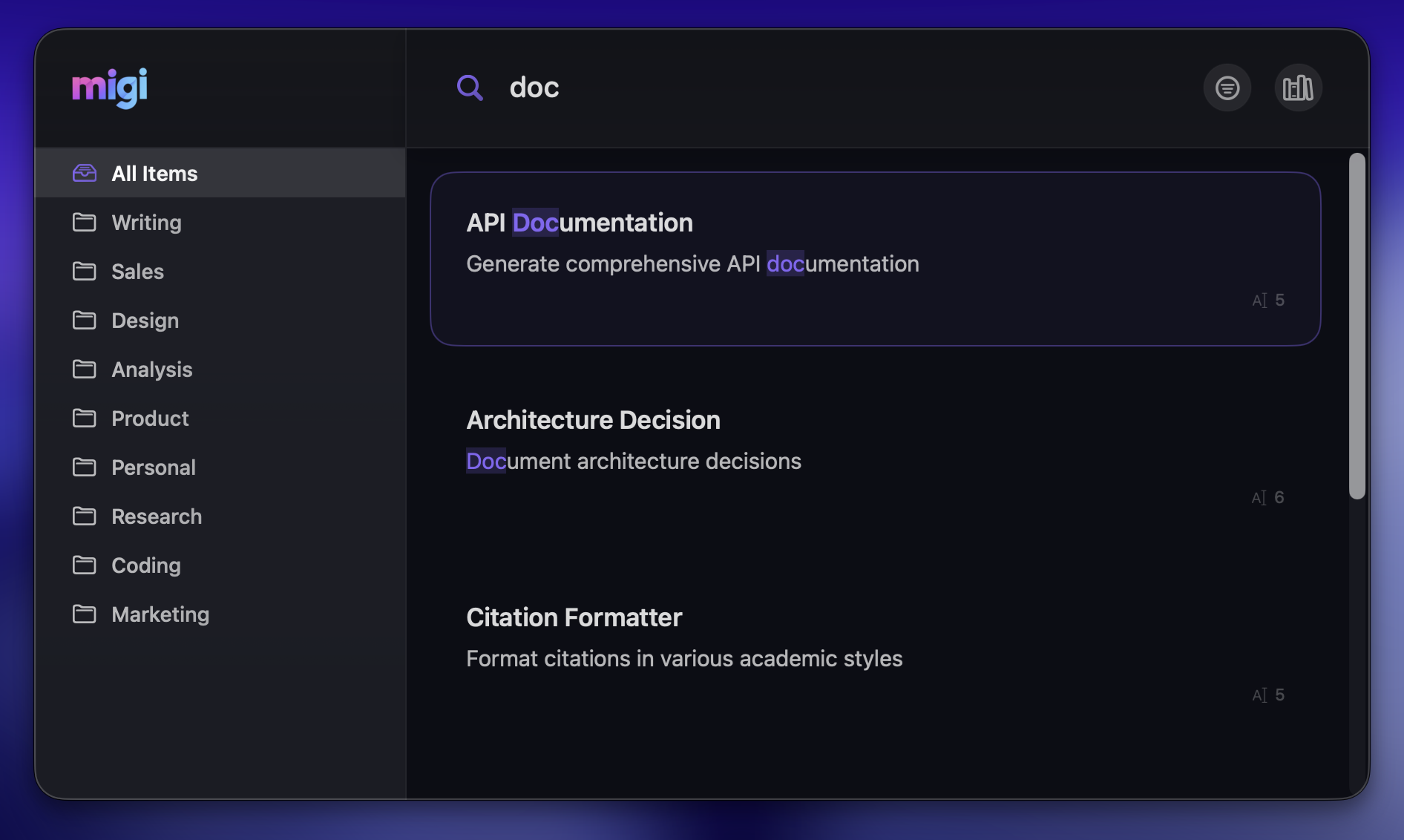Open the Architecture Decision prompt
The image size is (1404, 840).
pos(876,456)
